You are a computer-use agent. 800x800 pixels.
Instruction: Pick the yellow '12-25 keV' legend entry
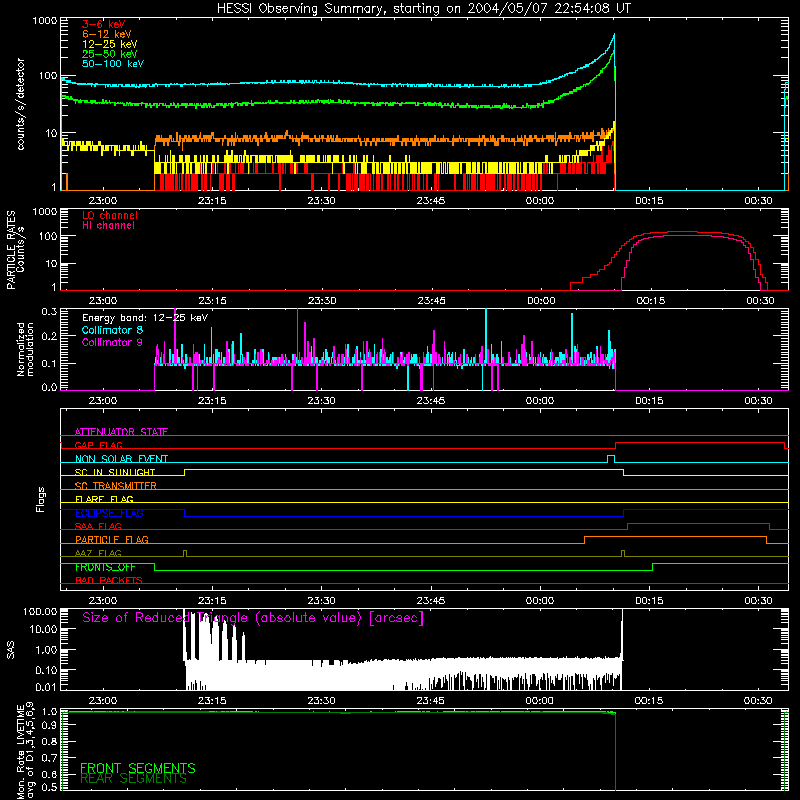[110, 44]
